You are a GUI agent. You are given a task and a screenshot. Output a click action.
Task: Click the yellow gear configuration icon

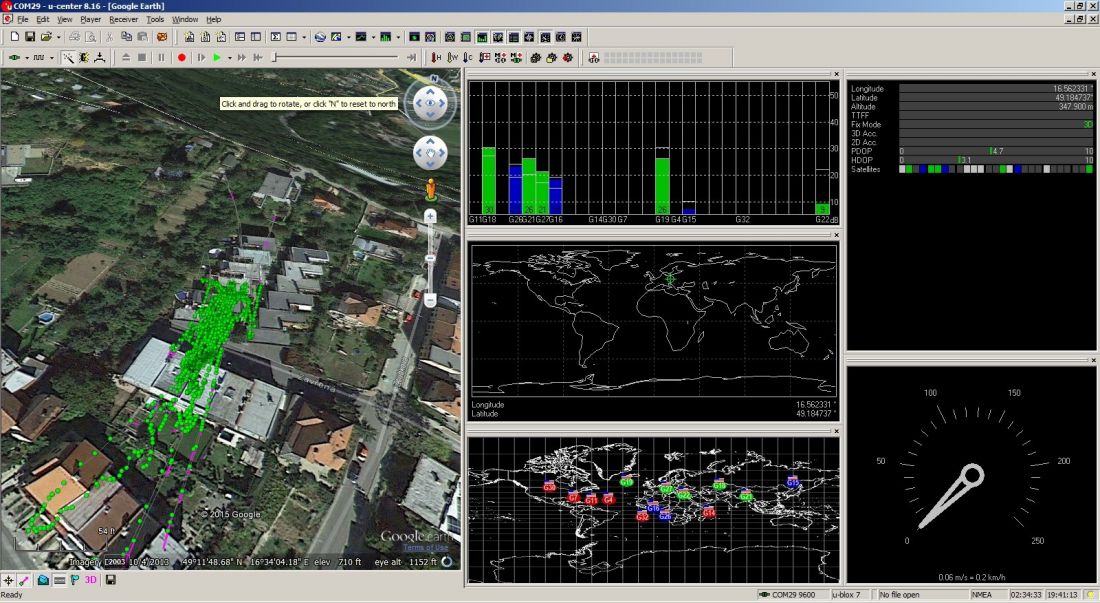pos(551,57)
